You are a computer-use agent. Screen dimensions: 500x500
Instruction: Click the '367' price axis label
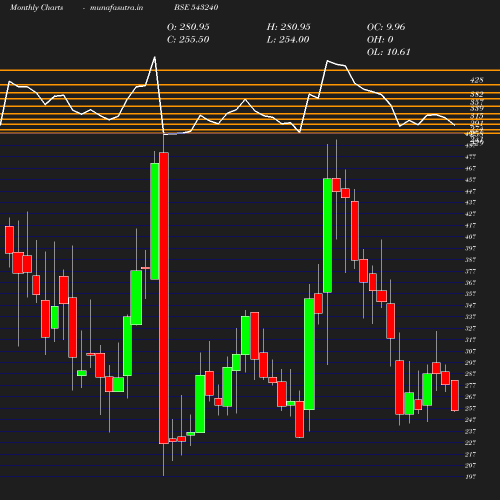pyautogui.click(x=470, y=283)
